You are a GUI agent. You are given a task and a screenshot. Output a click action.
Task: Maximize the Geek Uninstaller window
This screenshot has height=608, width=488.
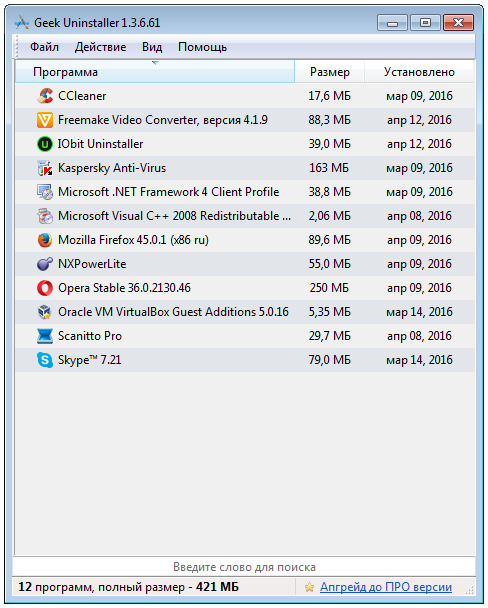(425, 23)
